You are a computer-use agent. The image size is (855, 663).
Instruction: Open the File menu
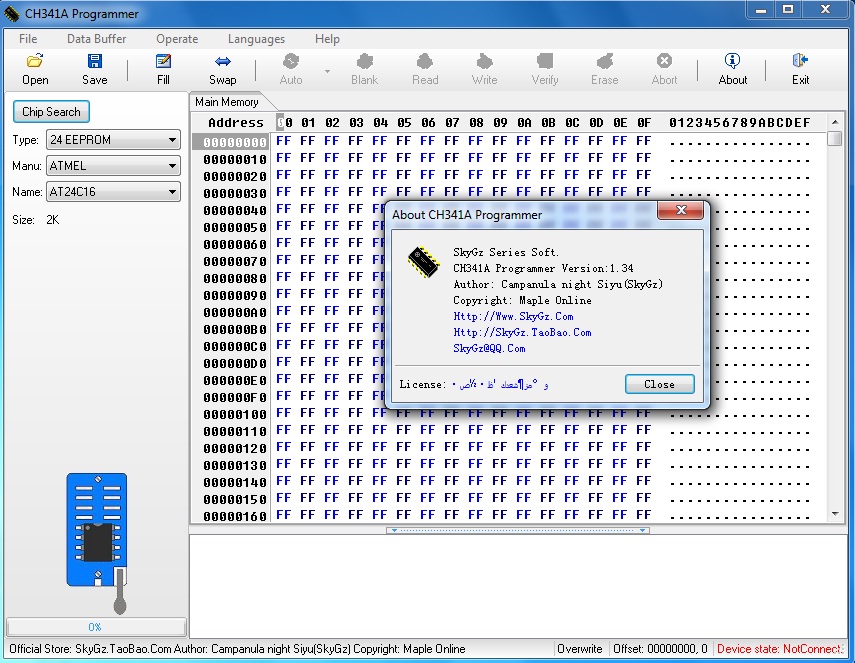[x=28, y=39]
